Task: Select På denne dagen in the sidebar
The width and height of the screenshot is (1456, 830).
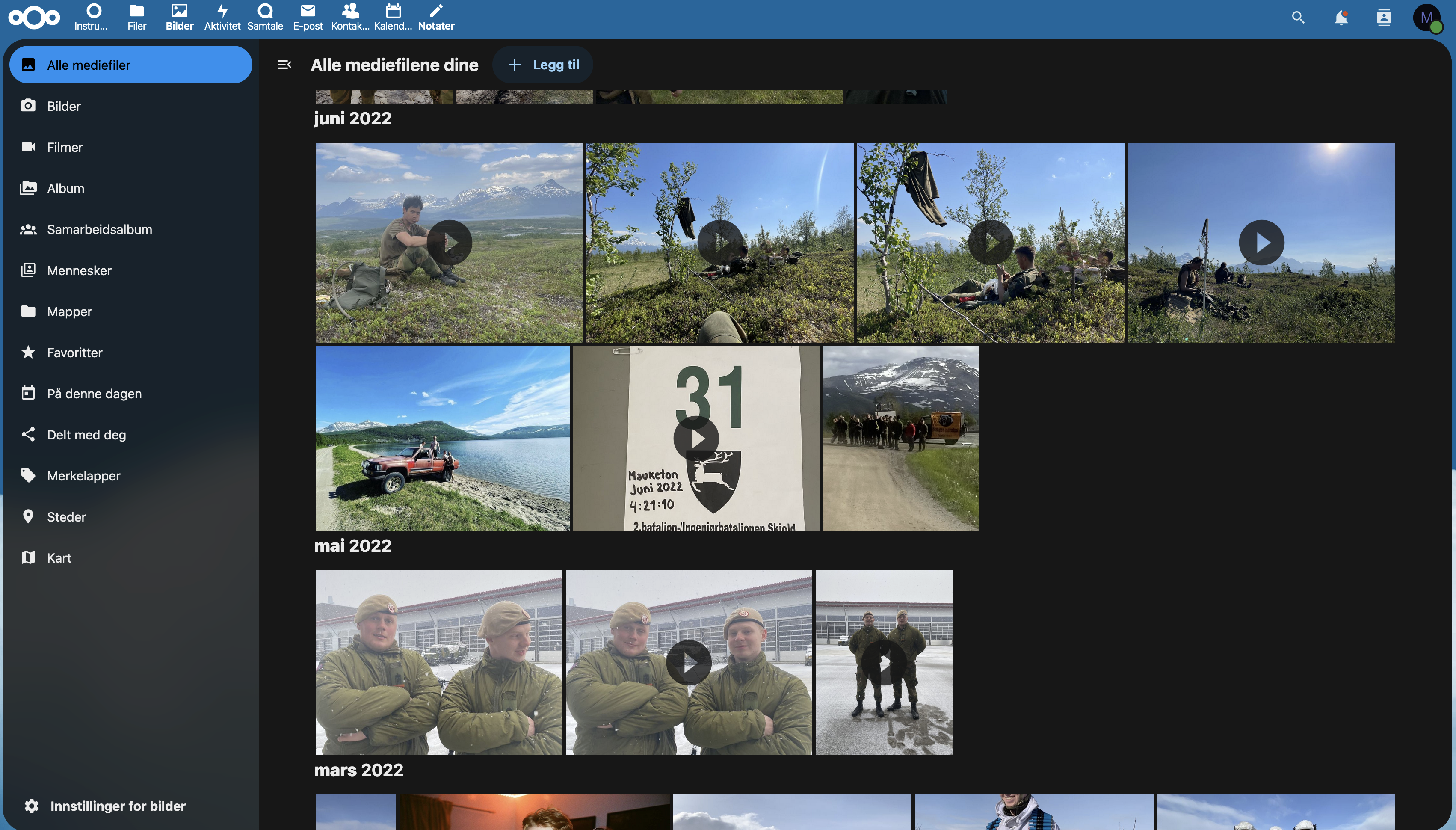Action: coord(94,393)
